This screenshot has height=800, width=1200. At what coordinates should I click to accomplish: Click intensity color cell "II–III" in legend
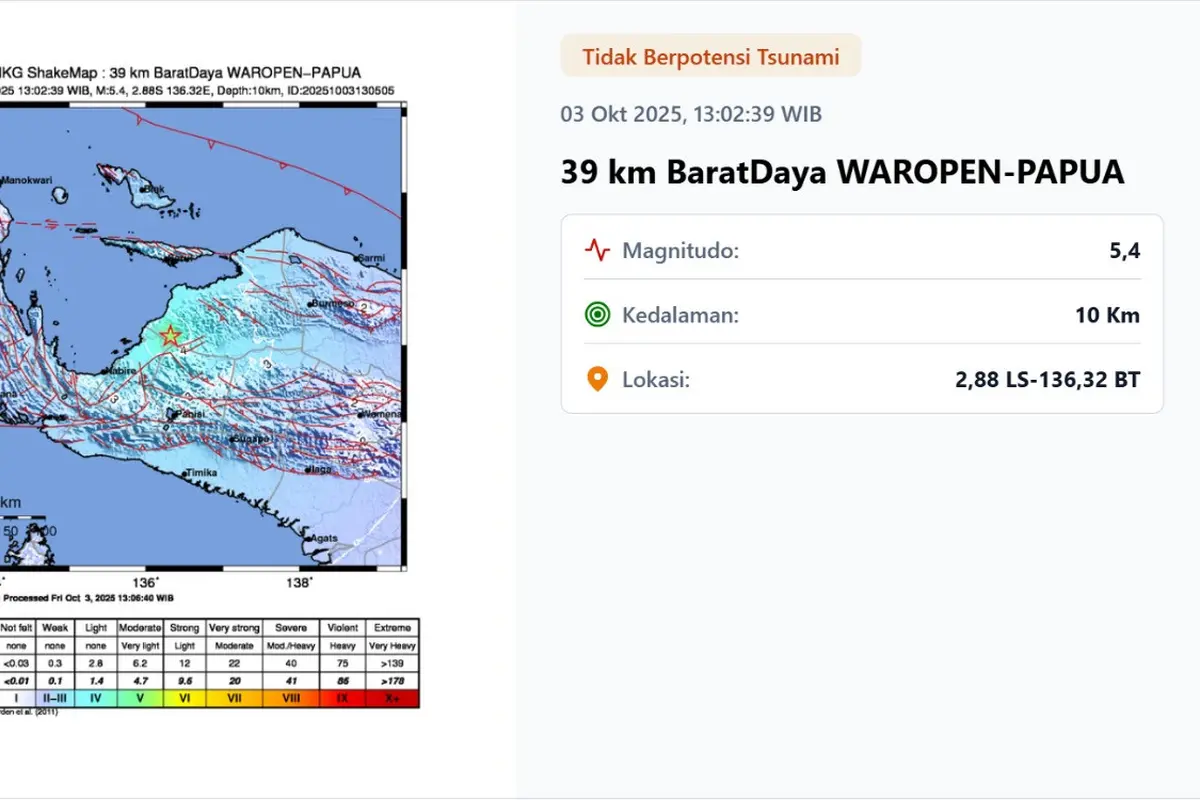pos(56,699)
